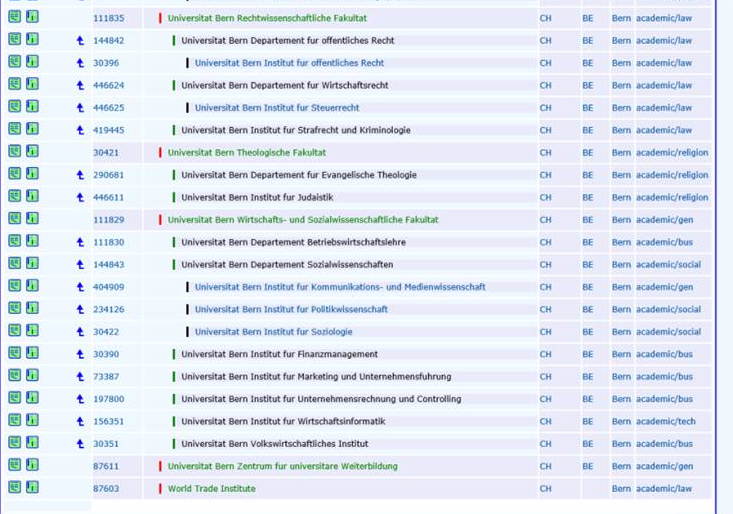This screenshot has width=733, height=514.
Task: Click the parent arrow next to ID 30422
Action: coord(80,332)
